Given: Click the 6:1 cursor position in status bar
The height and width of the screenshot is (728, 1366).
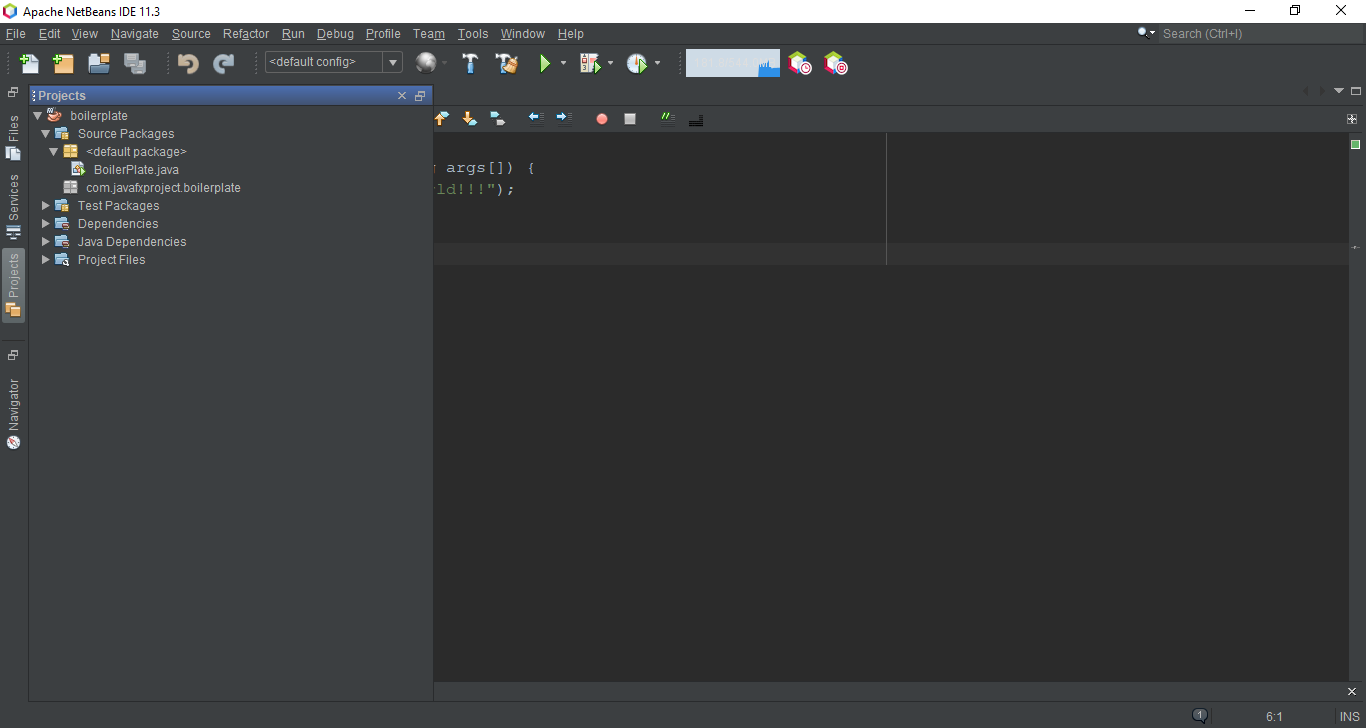Looking at the screenshot, I should 1274,716.
